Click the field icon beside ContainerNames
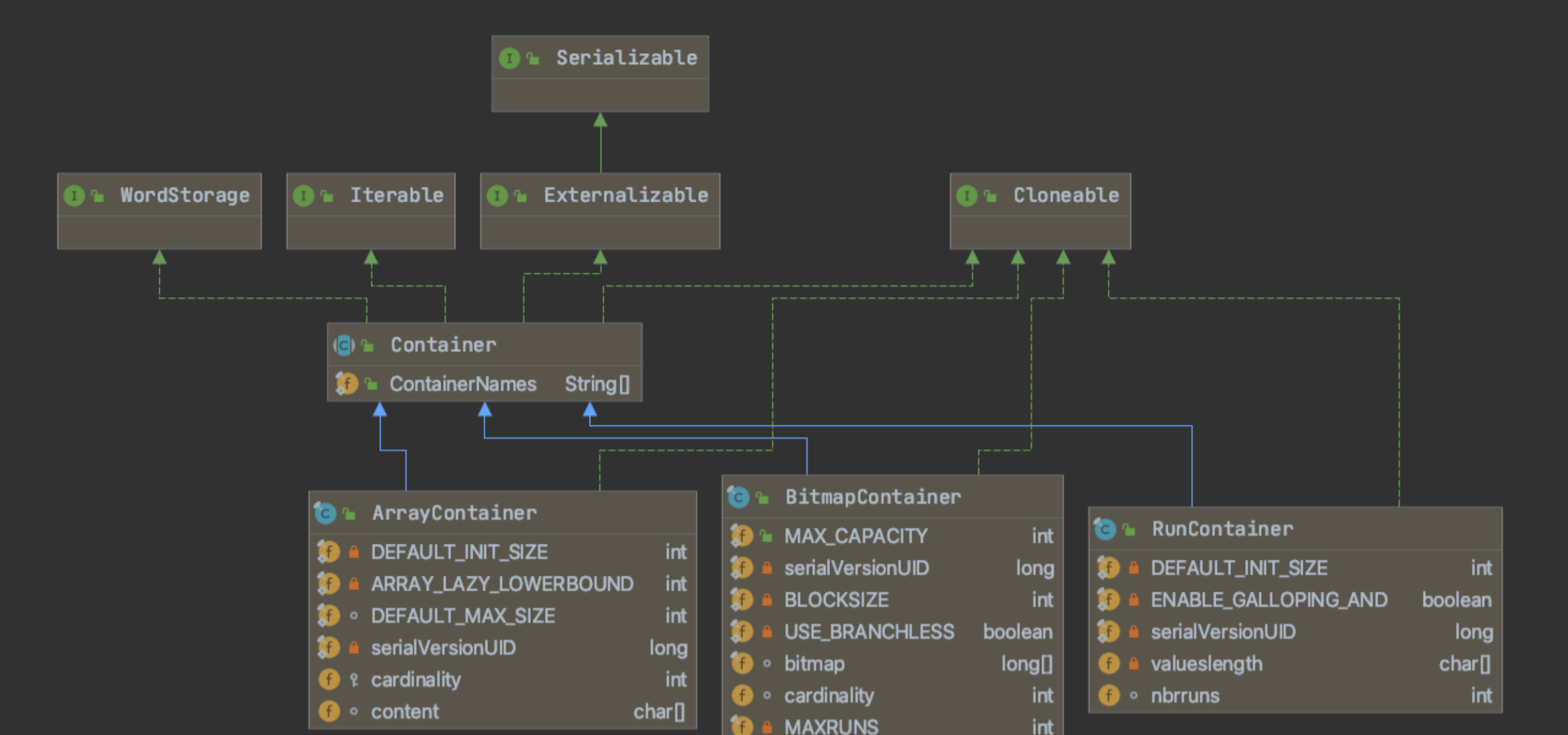 click(346, 384)
